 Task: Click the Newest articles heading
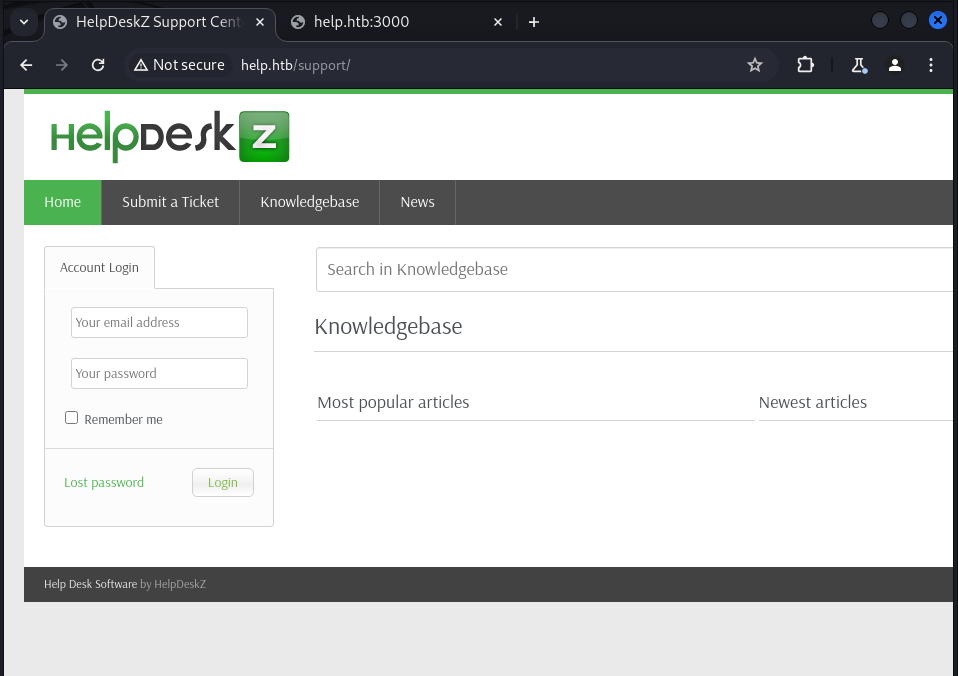pyautogui.click(x=813, y=402)
